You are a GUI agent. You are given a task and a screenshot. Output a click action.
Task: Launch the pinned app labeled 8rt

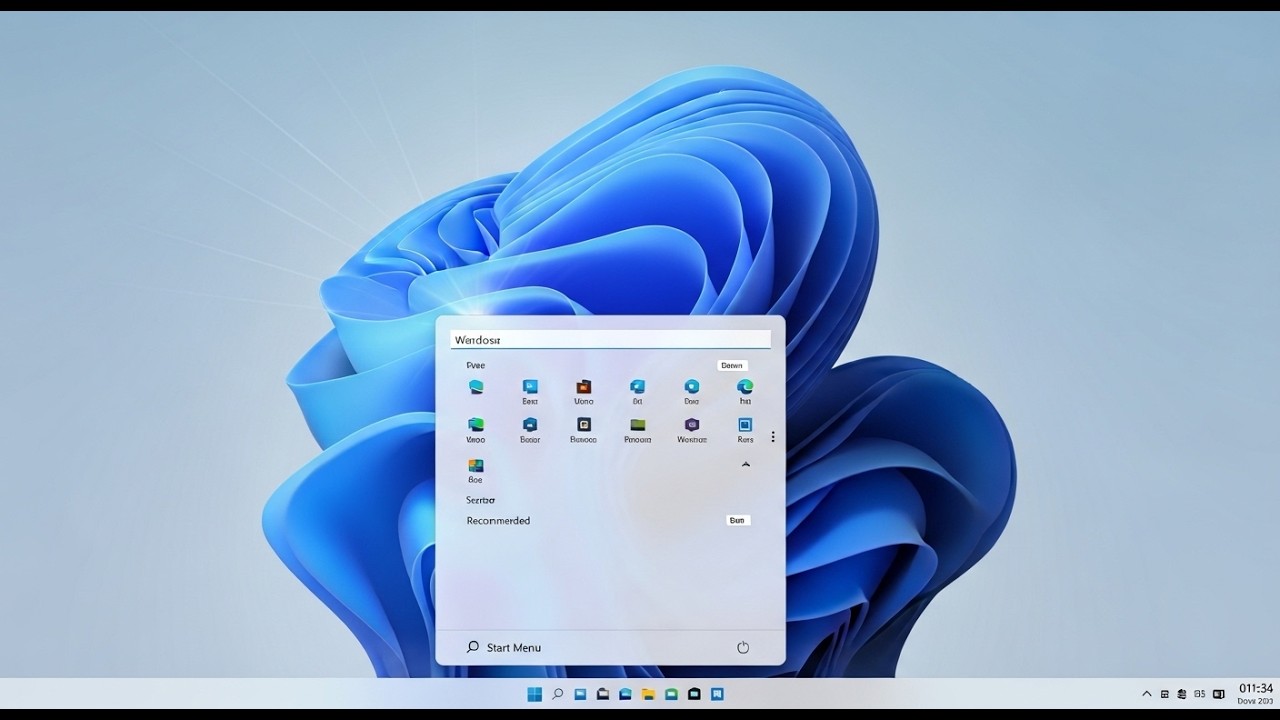tap(637, 392)
